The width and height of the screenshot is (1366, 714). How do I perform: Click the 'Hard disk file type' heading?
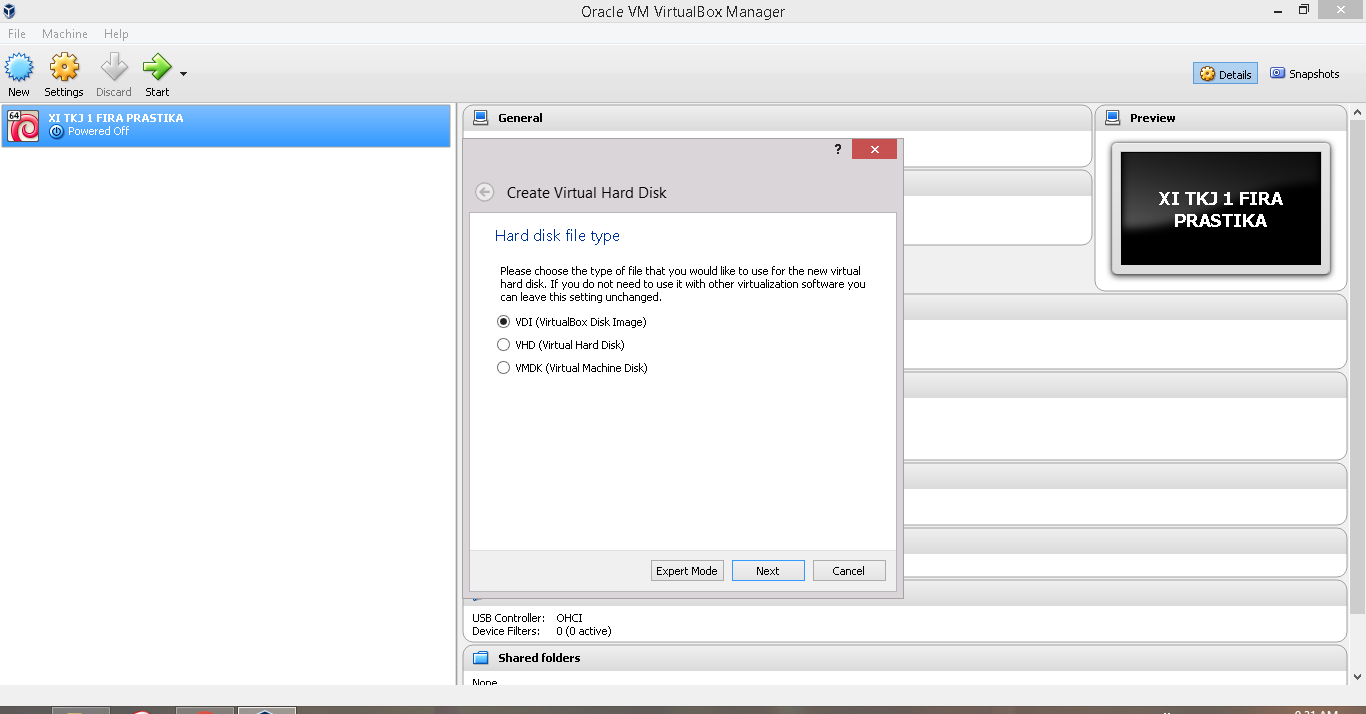pos(557,236)
